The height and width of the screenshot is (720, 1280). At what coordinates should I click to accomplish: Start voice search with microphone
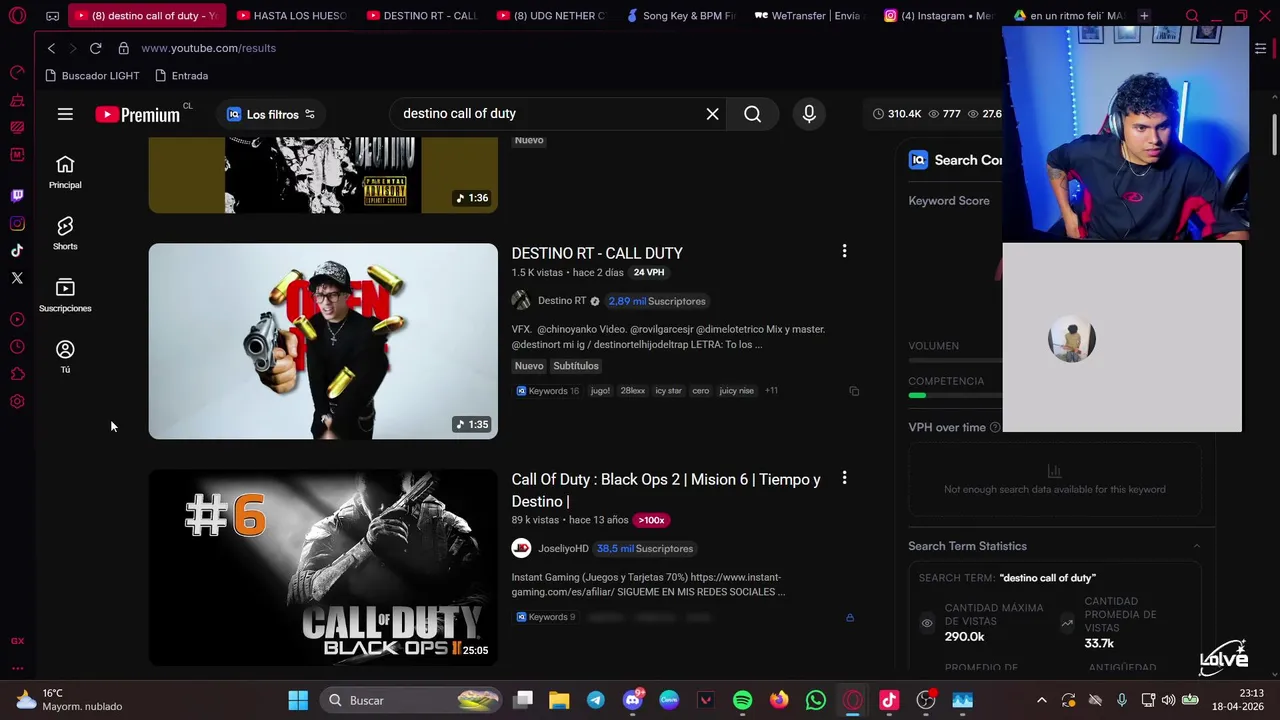(x=809, y=114)
